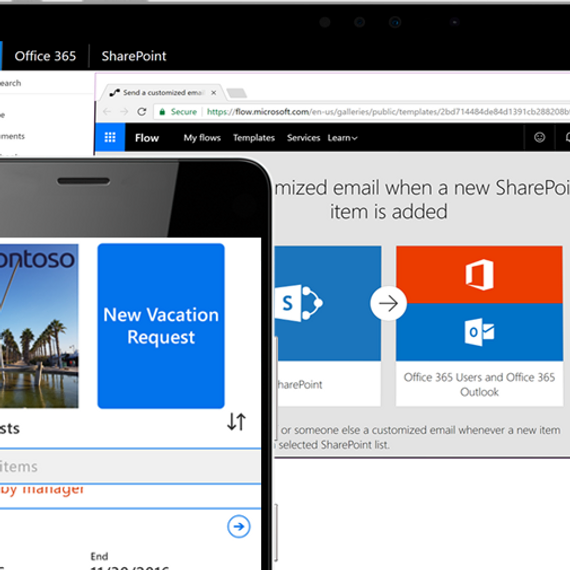Click the browser reload icon
Screen dimensions: 570x570
coord(142,112)
